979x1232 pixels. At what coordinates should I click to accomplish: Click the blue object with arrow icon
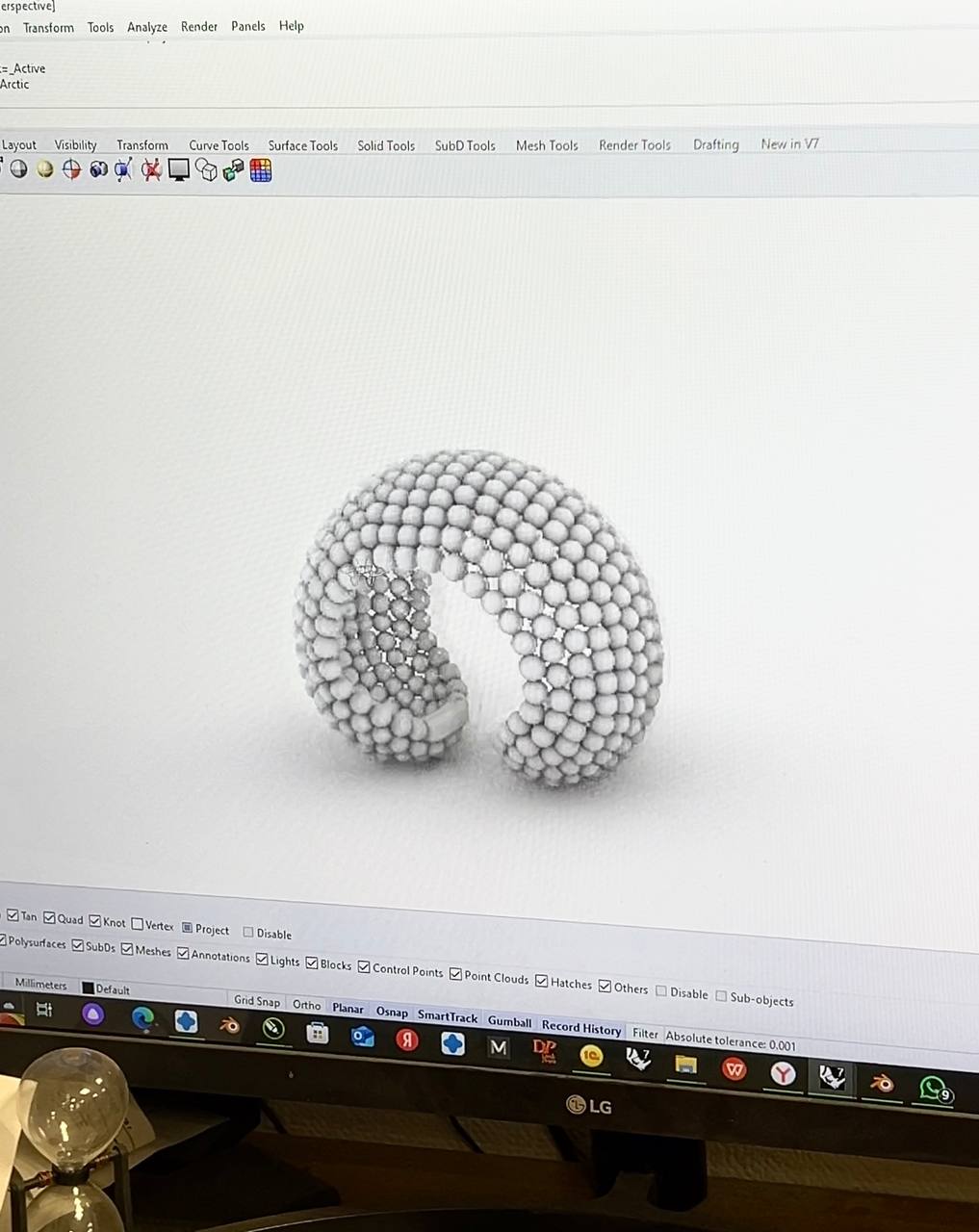pyautogui.click(x=123, y=170)
